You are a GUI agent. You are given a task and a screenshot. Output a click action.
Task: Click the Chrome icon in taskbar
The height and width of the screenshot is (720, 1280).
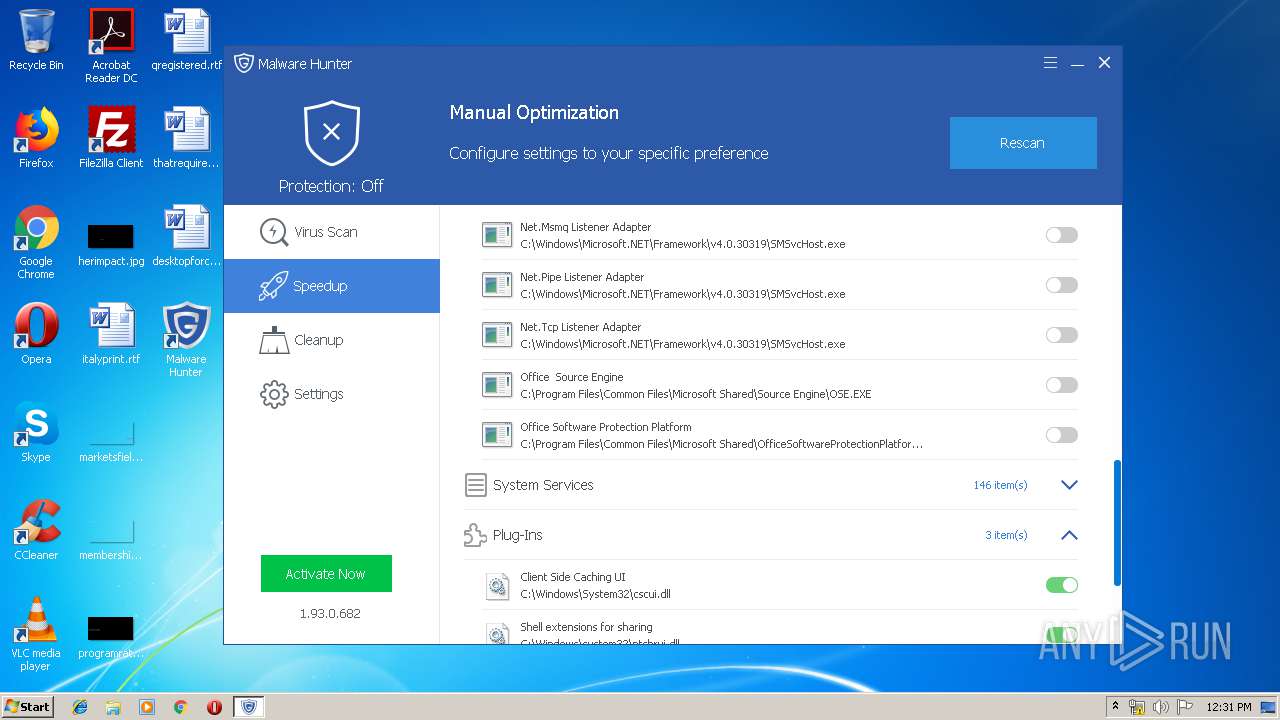point(180,707)
